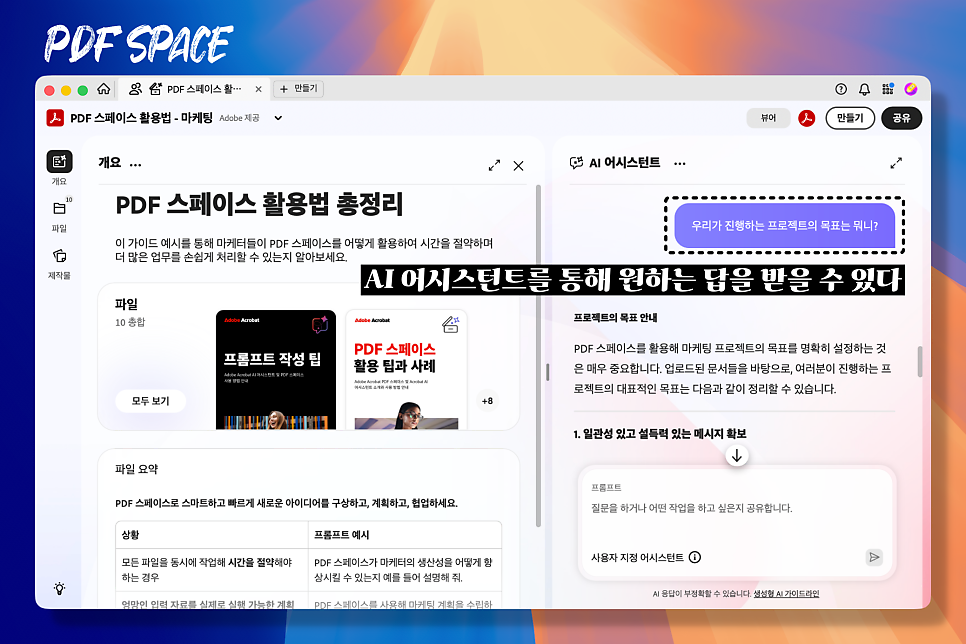The image size is (966, 644).
Task: Click the PDF 스페이스 활용법 총정리 heading
Action: (259, 205)
